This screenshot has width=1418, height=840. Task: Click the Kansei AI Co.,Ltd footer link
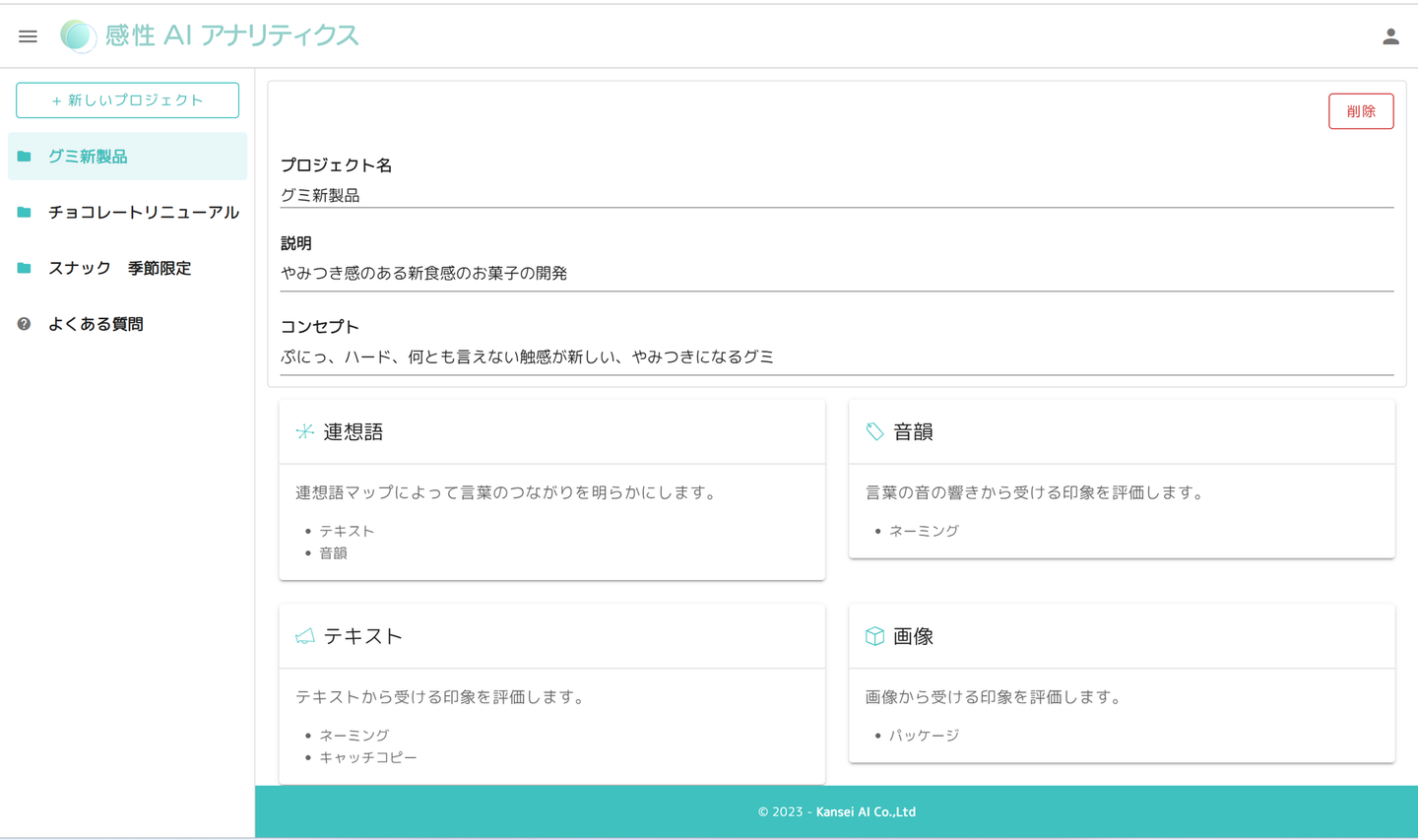[x=866, y=812]
